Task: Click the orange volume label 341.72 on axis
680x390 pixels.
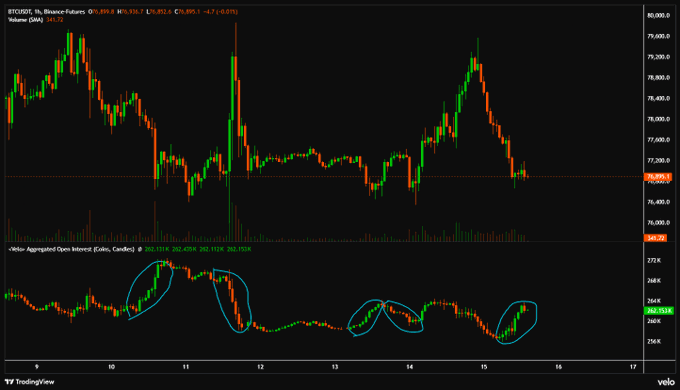Action: [x=655, y=238]
